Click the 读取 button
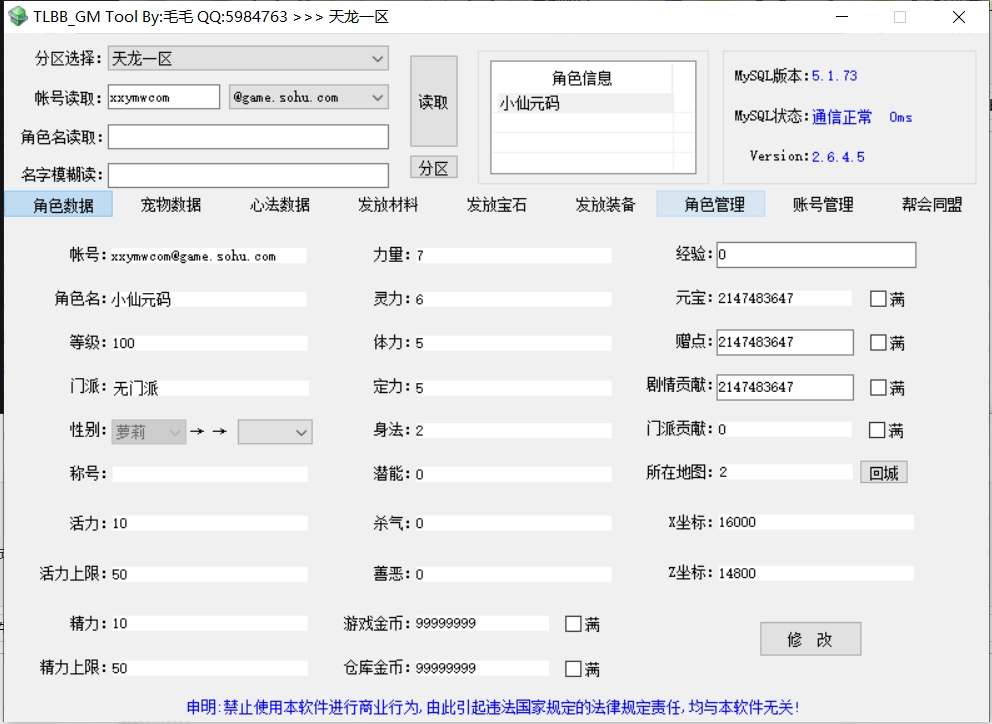The height and width of the screenshot is (724, 992). (433, 101)
